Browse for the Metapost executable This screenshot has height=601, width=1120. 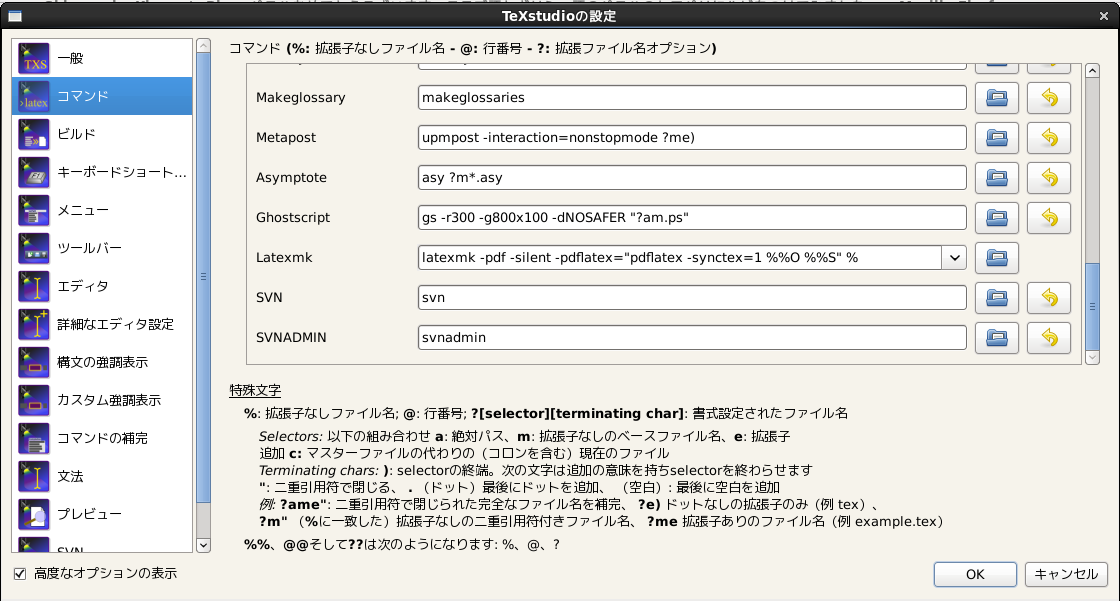[996, 138]
